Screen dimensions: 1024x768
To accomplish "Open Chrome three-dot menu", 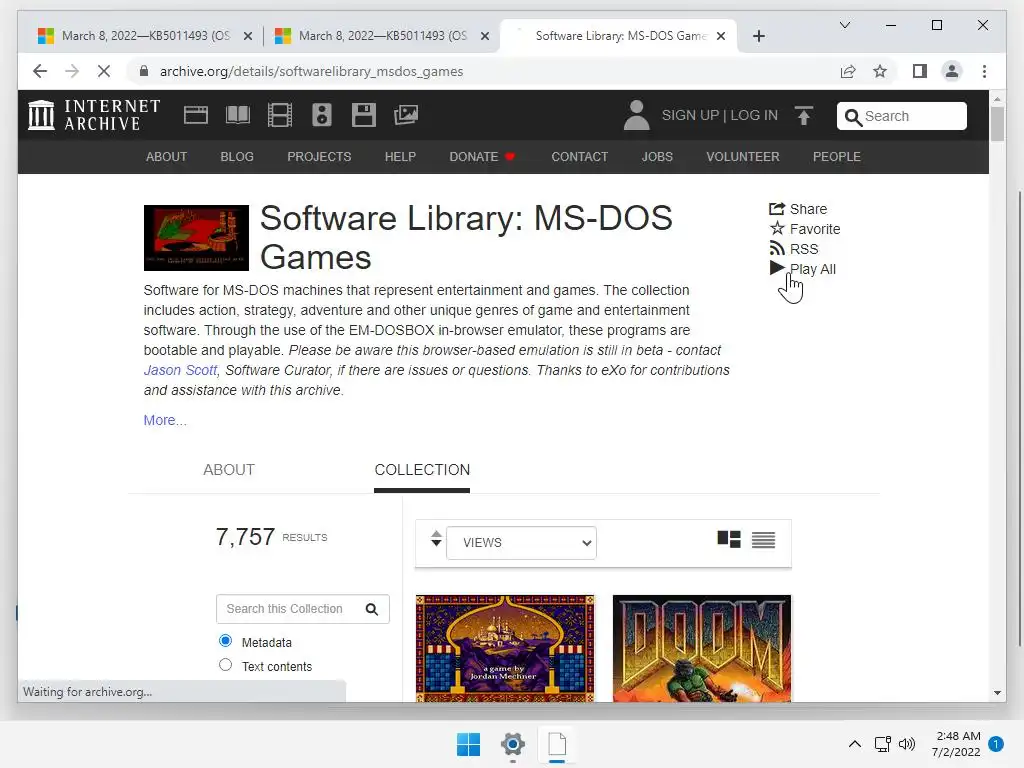I will click(x=984, y=71).
